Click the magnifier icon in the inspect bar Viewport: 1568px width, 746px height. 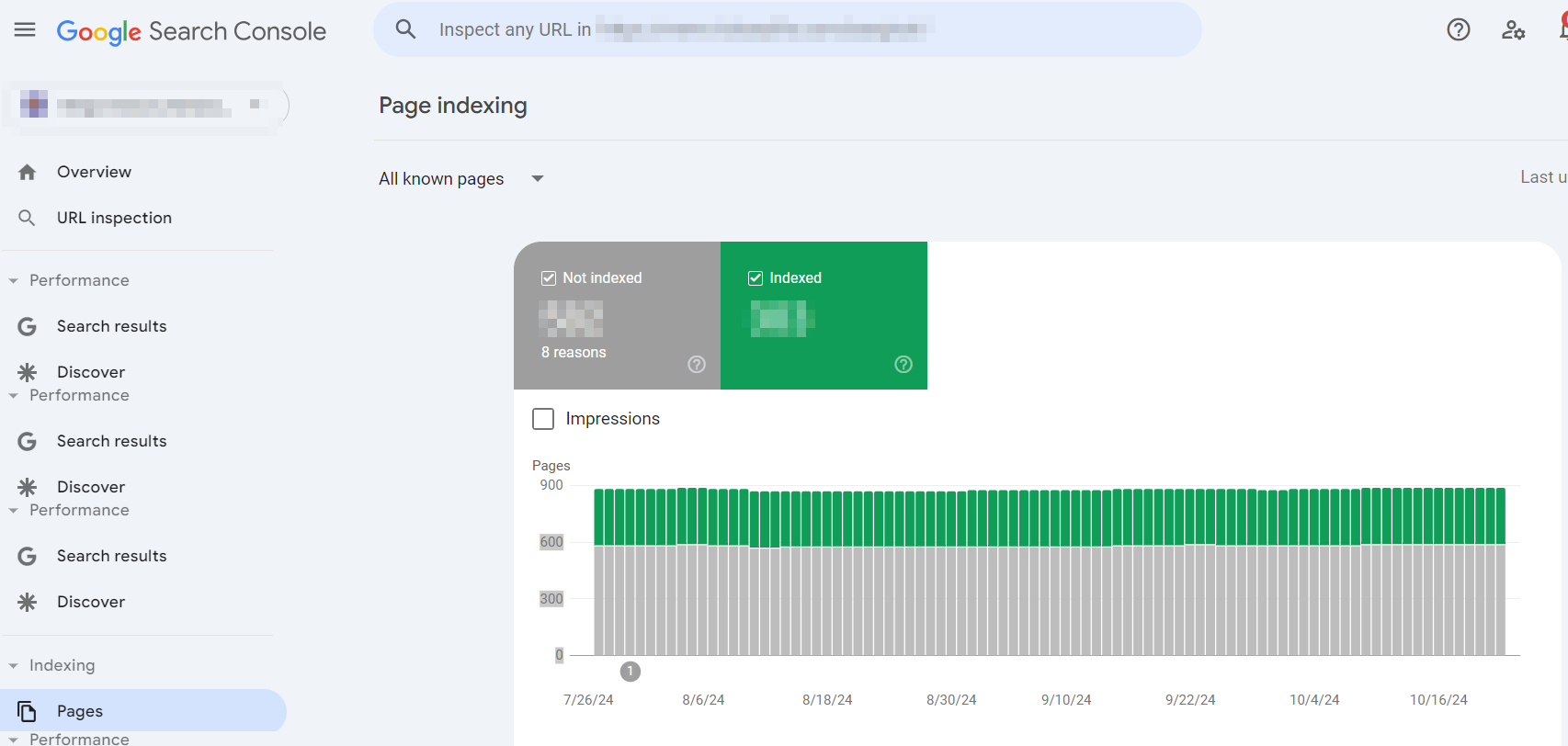click(405, 29)
